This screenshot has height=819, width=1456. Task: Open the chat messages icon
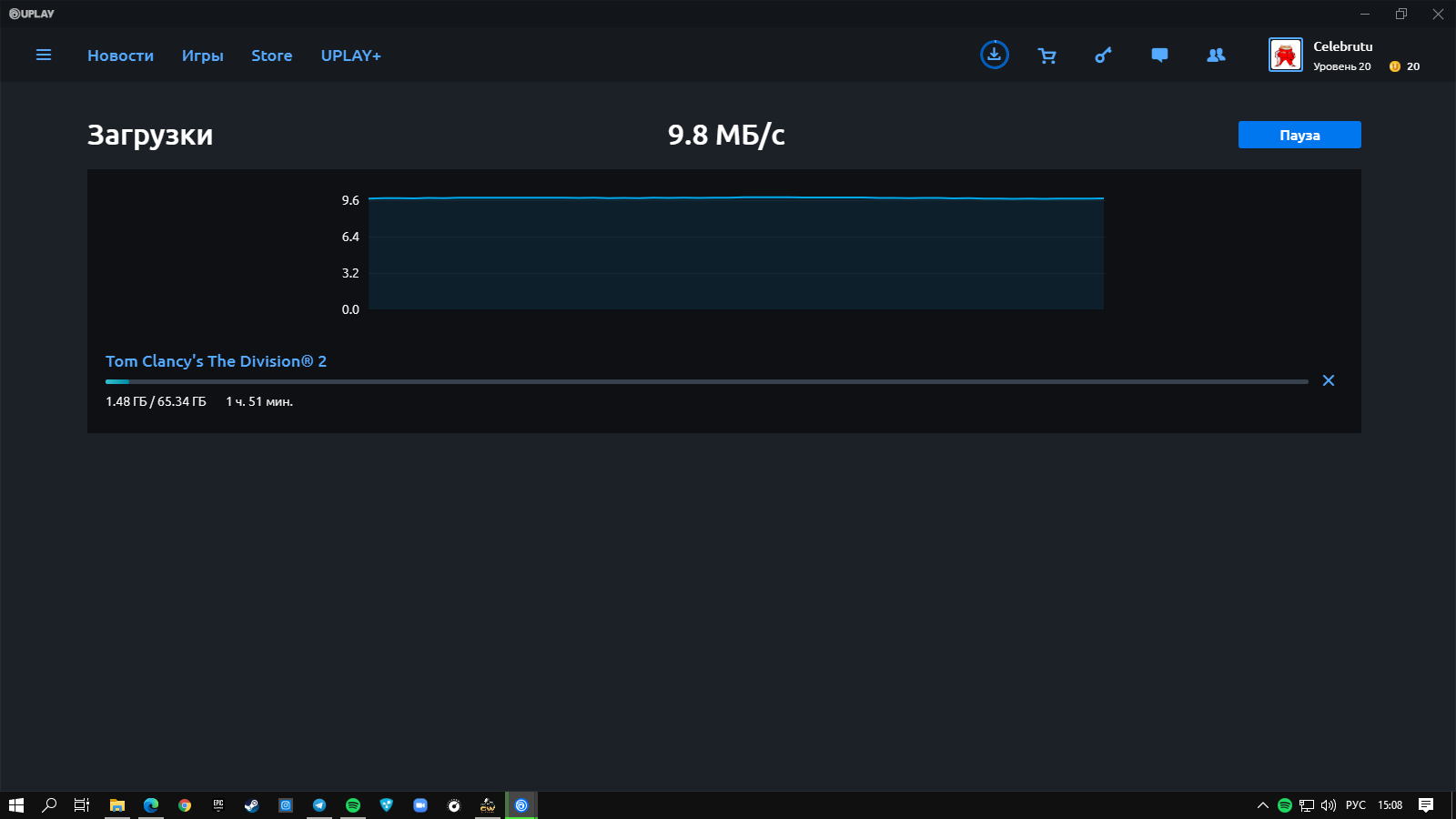1159,55
